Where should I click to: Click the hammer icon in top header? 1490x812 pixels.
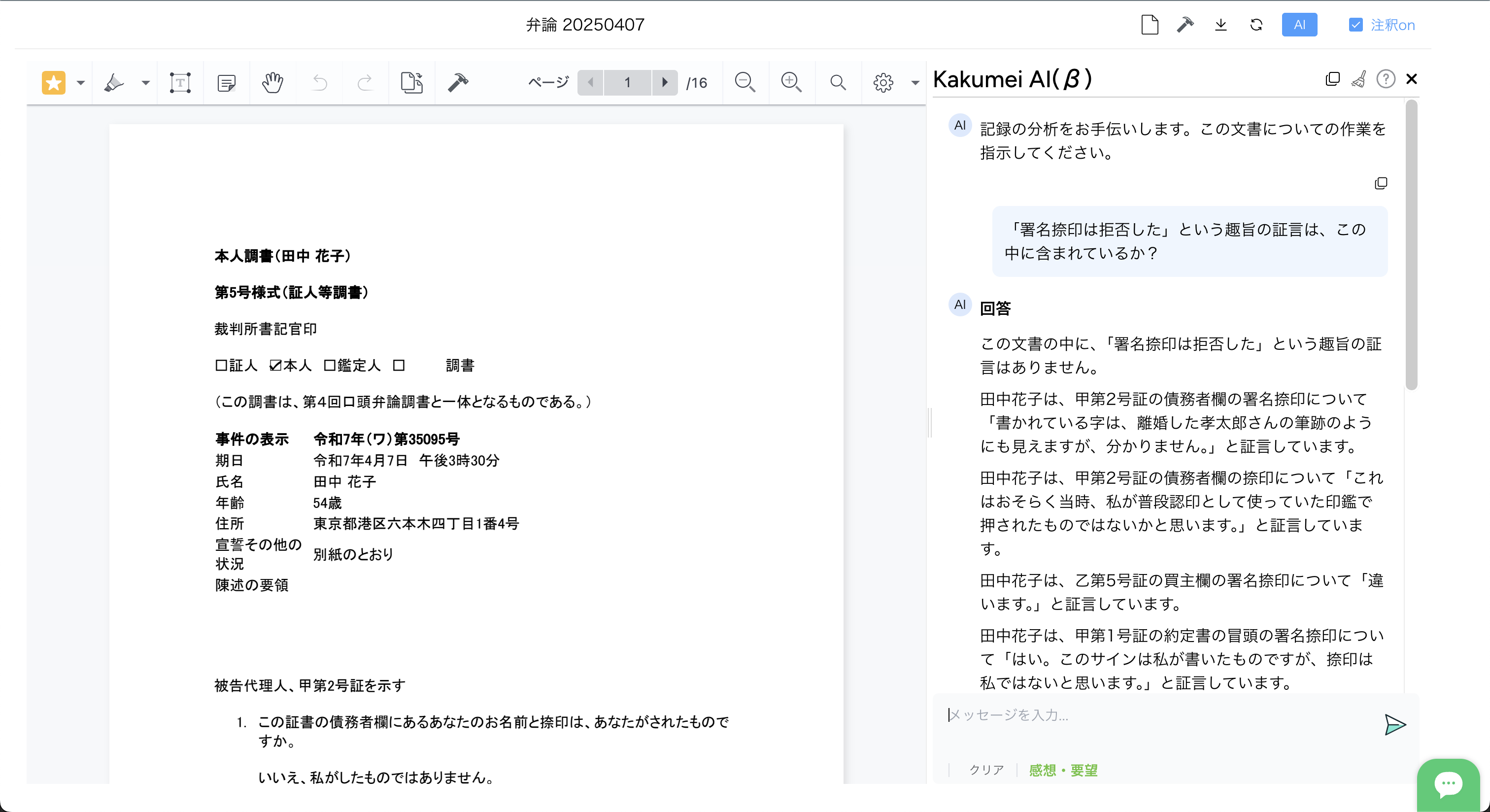[1185, 25]
